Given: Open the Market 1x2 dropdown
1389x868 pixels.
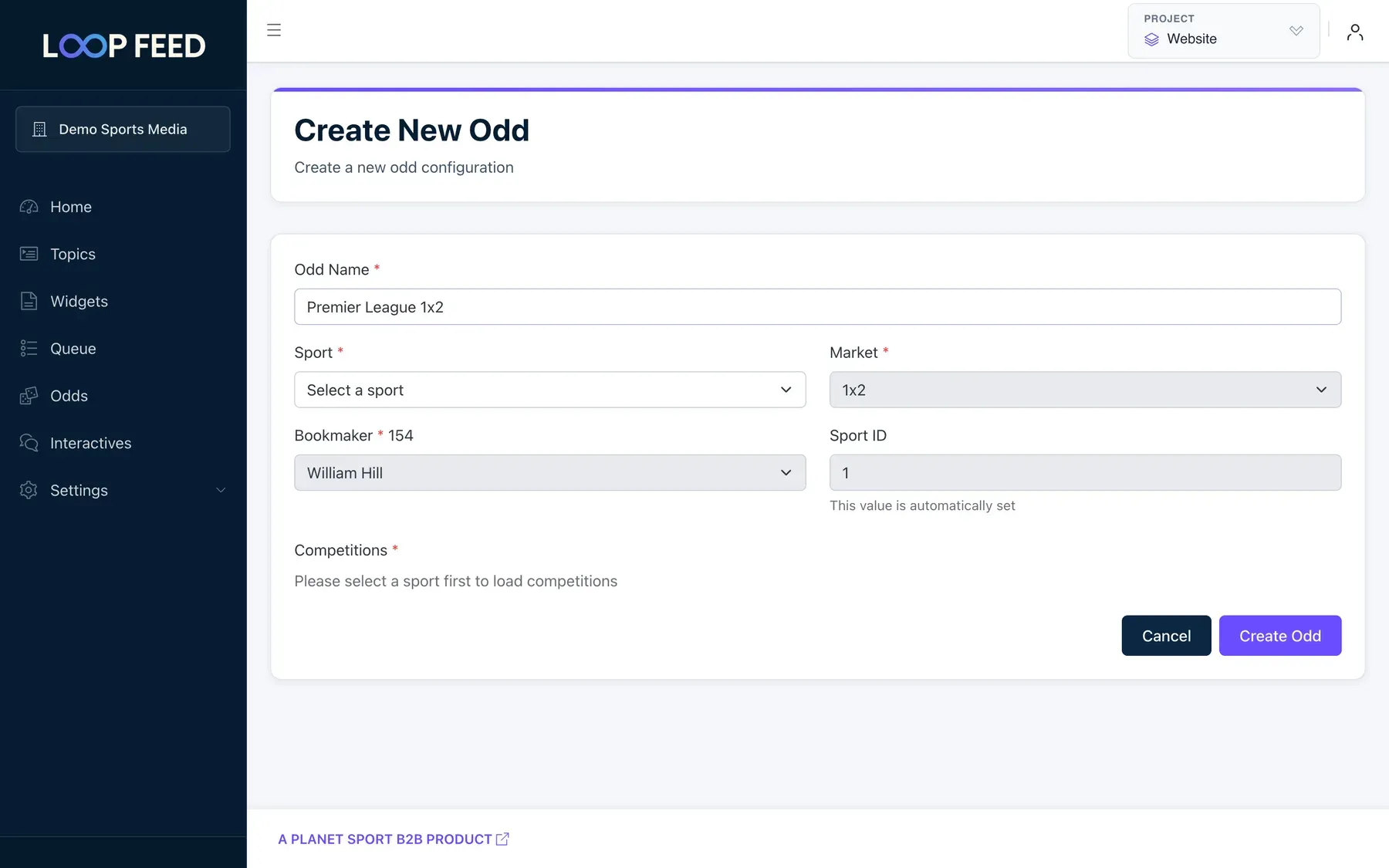Looking at the screenshot, I should pos(1085,390).
